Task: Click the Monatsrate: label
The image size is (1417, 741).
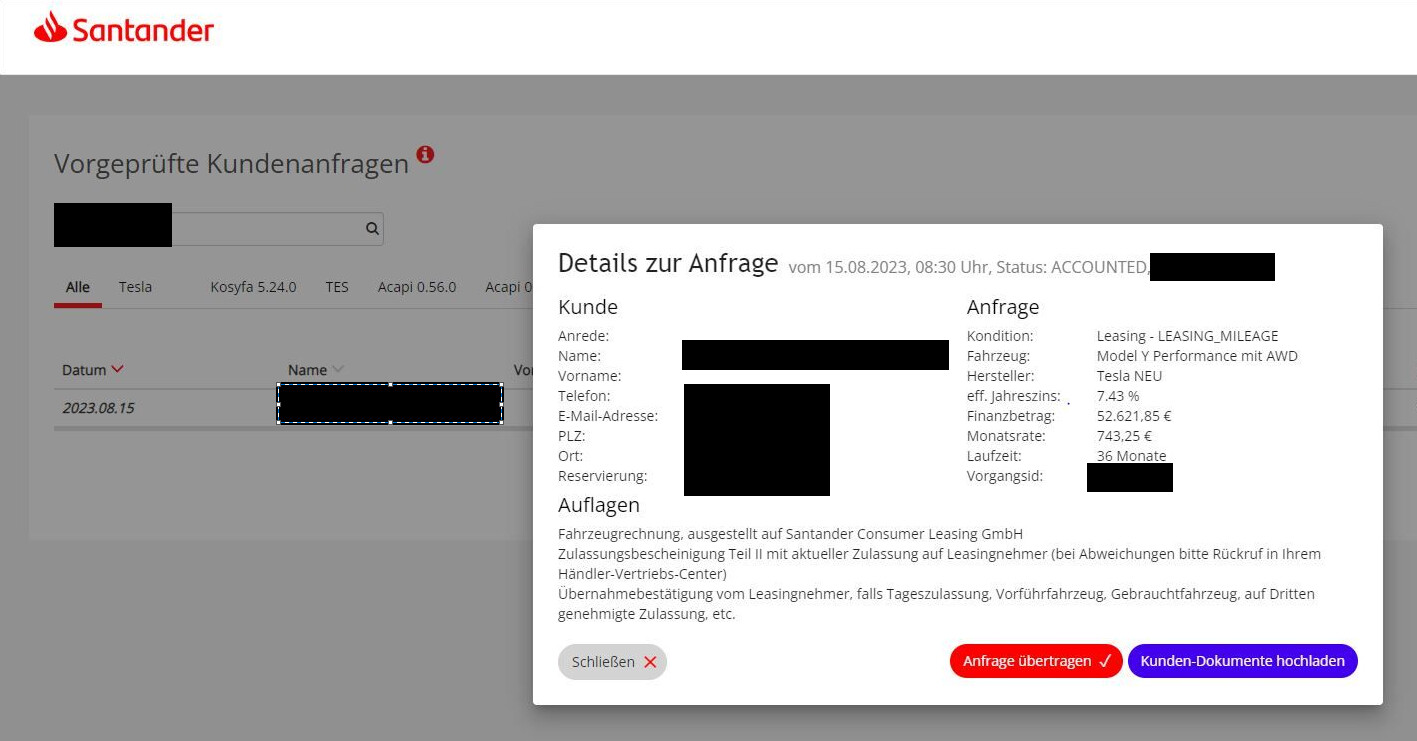Action: point(1006,436)
